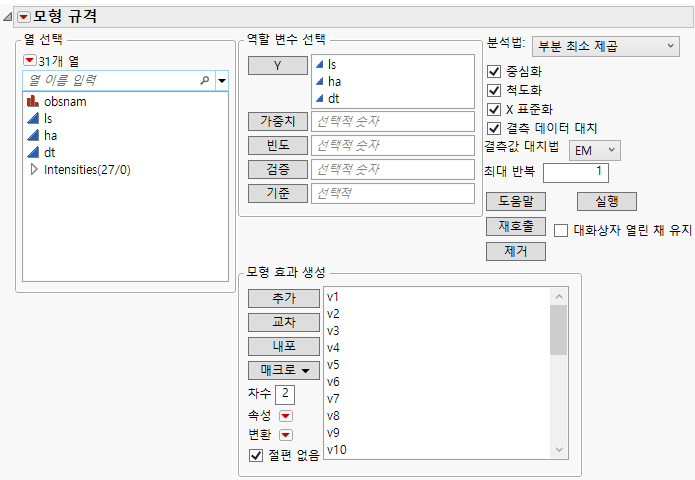Image resolution: width=695 pixels, height=480 pixels.
Task: Click the effects list scroll down arrow
Action: (x=559, y=450)
